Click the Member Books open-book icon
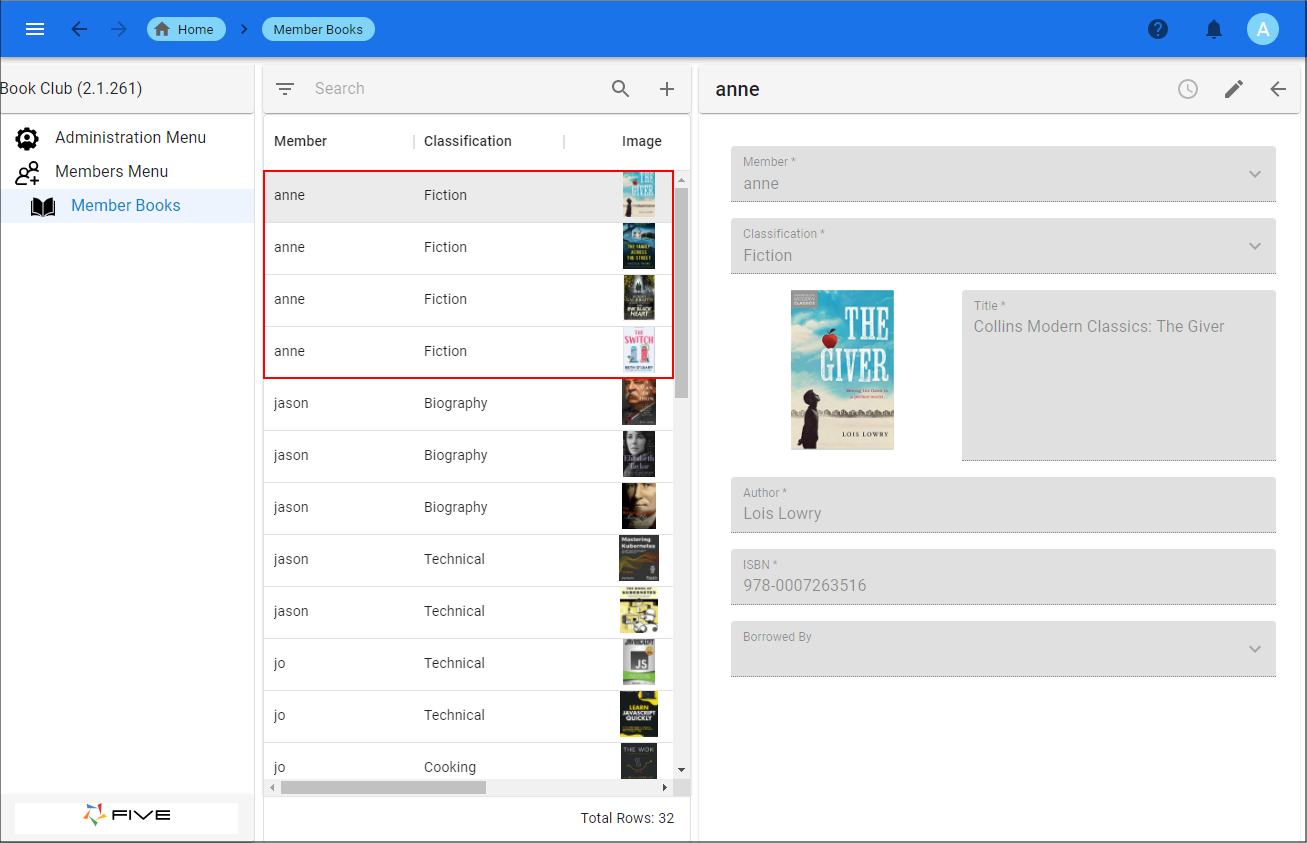 [x=43, y=207]
